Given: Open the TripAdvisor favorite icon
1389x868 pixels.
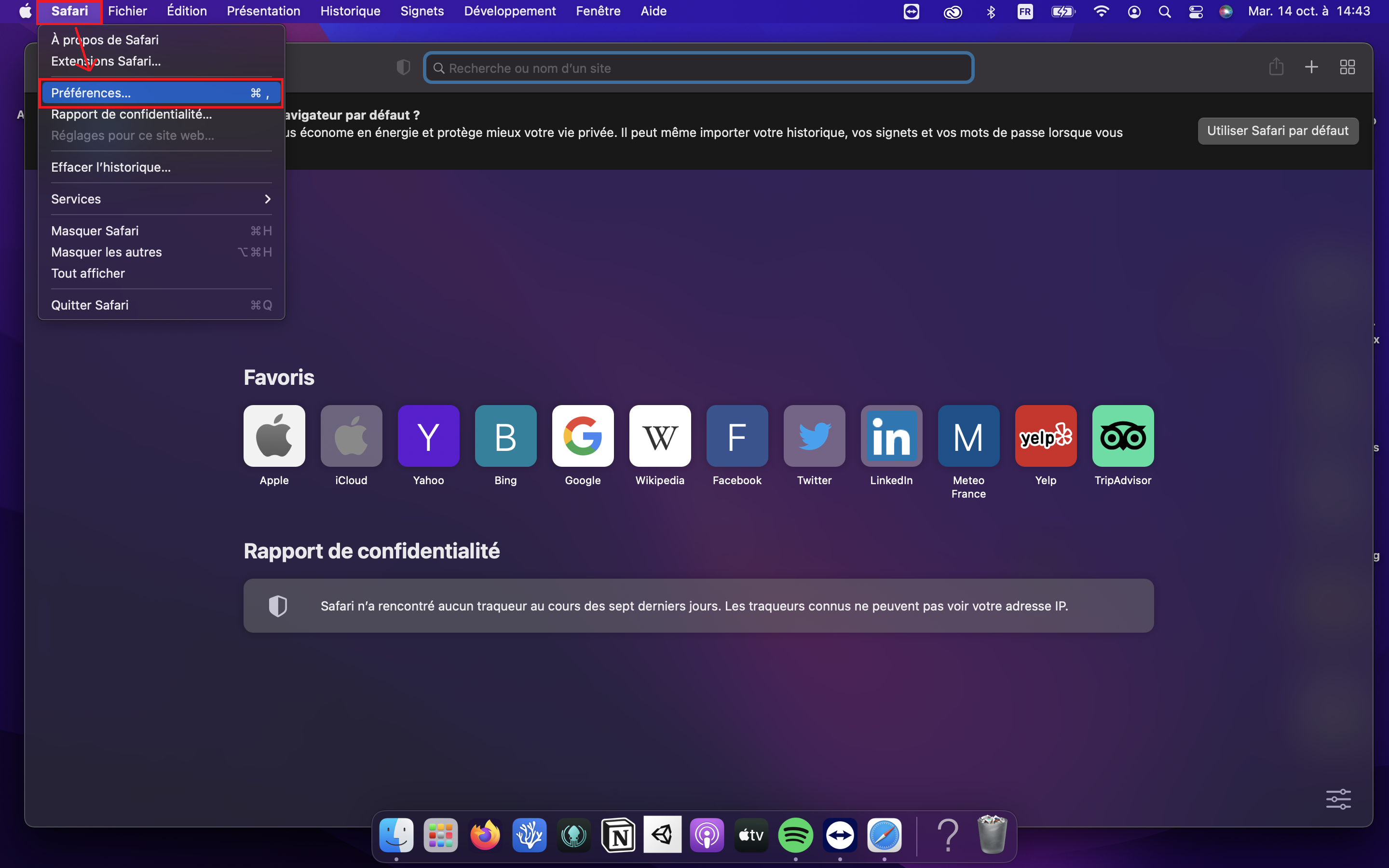Looking at the screenshot, I should point(1122,436).
